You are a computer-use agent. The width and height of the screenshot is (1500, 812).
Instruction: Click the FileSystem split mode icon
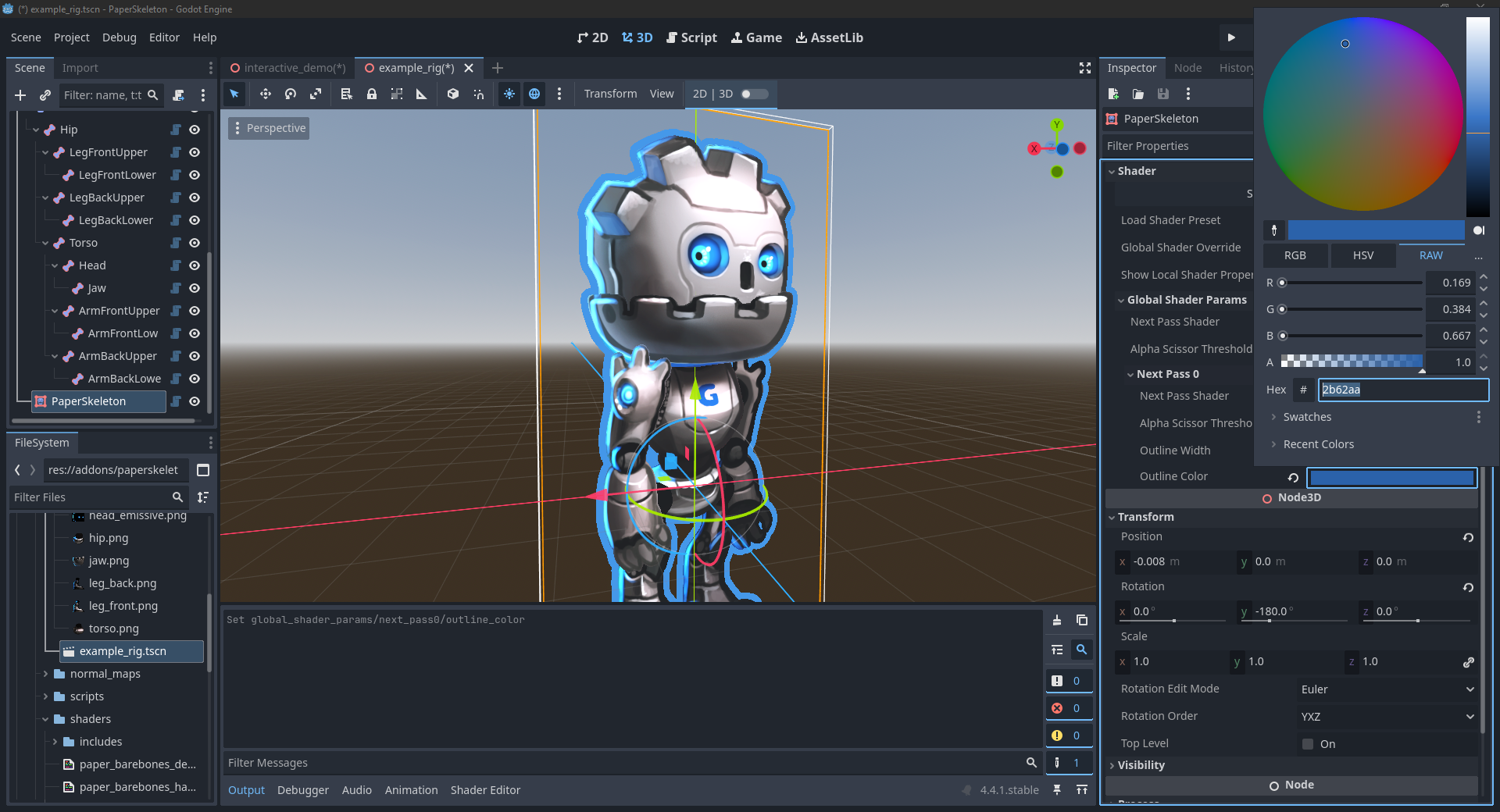tap(203, 470)
